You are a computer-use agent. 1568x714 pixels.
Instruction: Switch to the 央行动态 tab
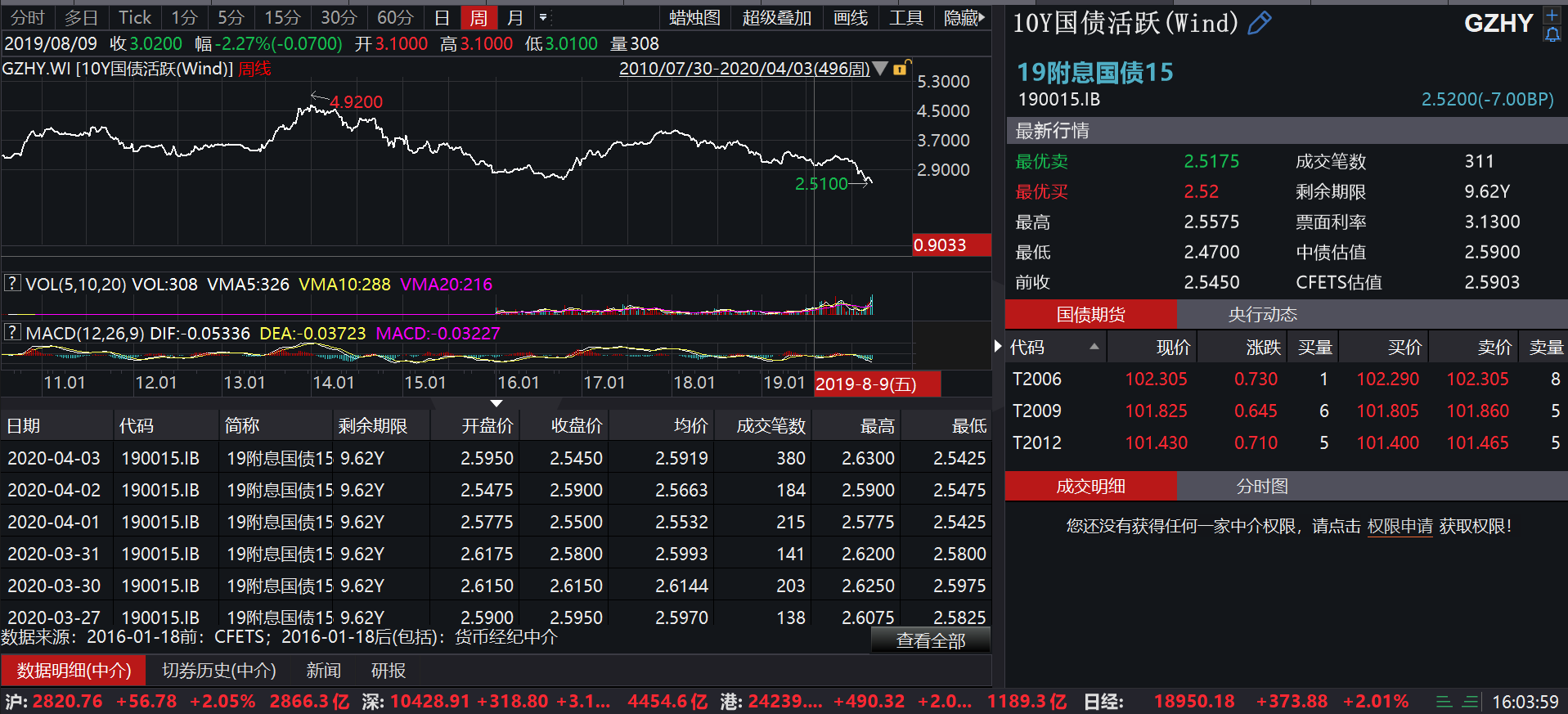(x=1262, y=314)
